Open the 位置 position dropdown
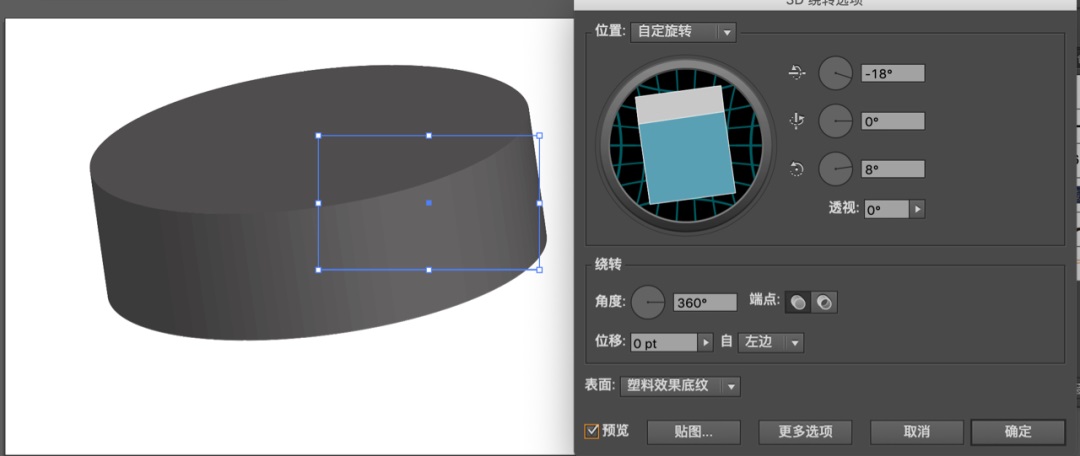Image resolution: width=1080 pixels, height=456 pixels. click(x=683, y=32)
